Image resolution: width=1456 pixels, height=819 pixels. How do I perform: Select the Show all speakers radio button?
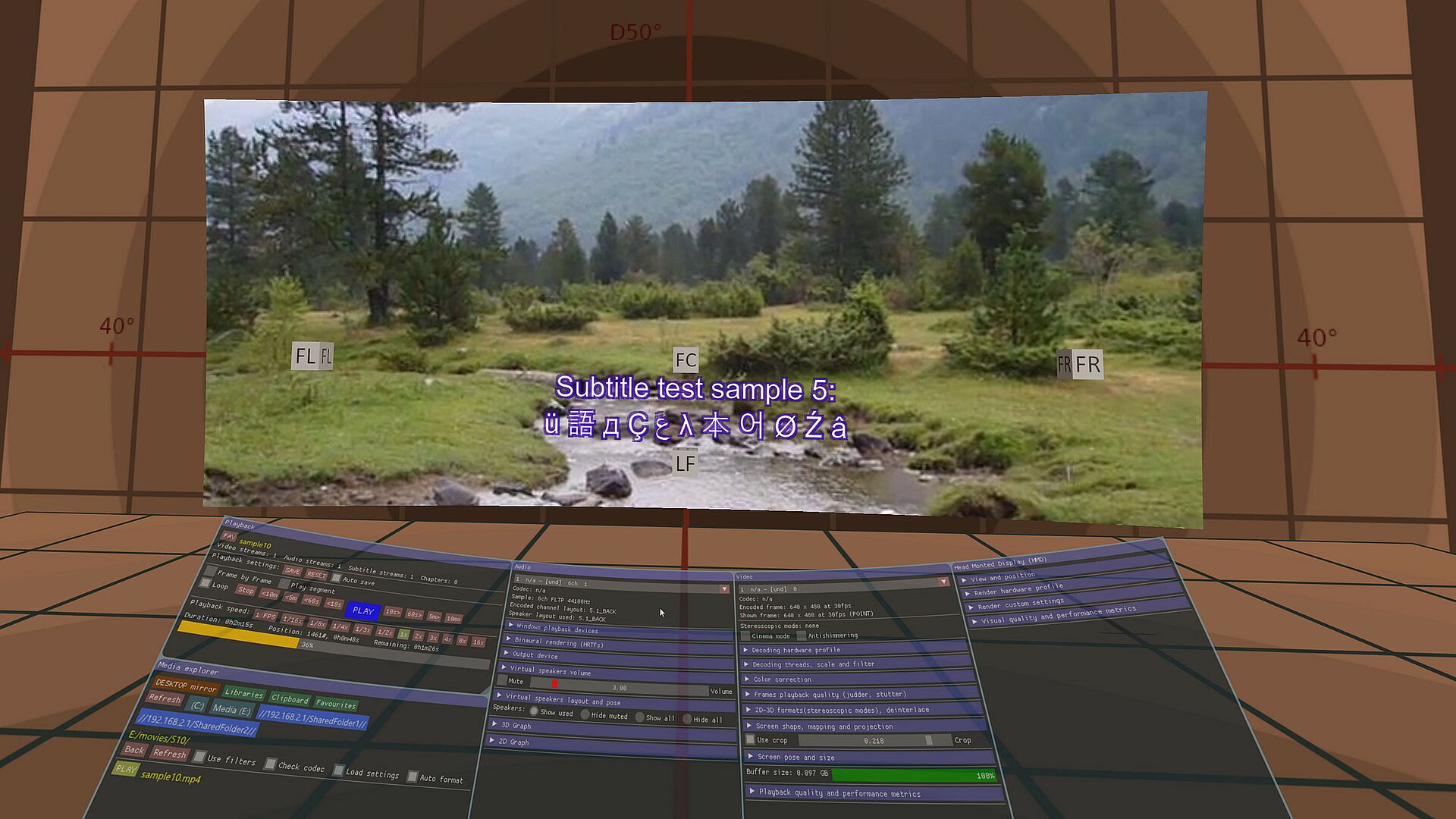click(640, 717)
